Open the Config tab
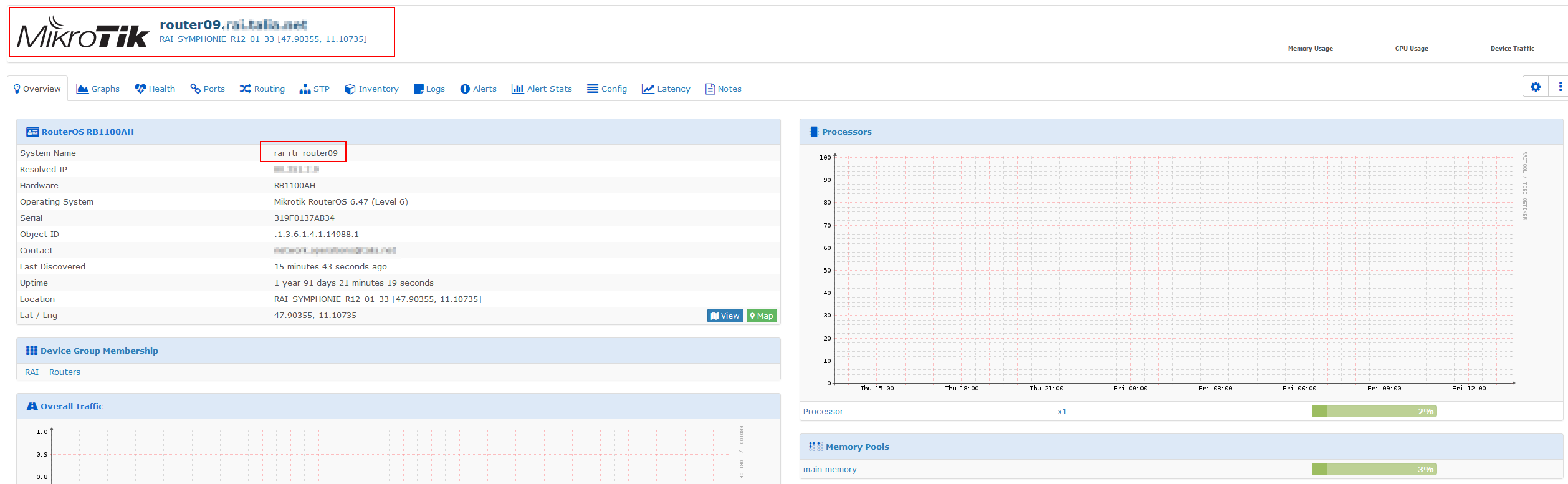This screenshot has height=484, width=1568. pos(607,89)
